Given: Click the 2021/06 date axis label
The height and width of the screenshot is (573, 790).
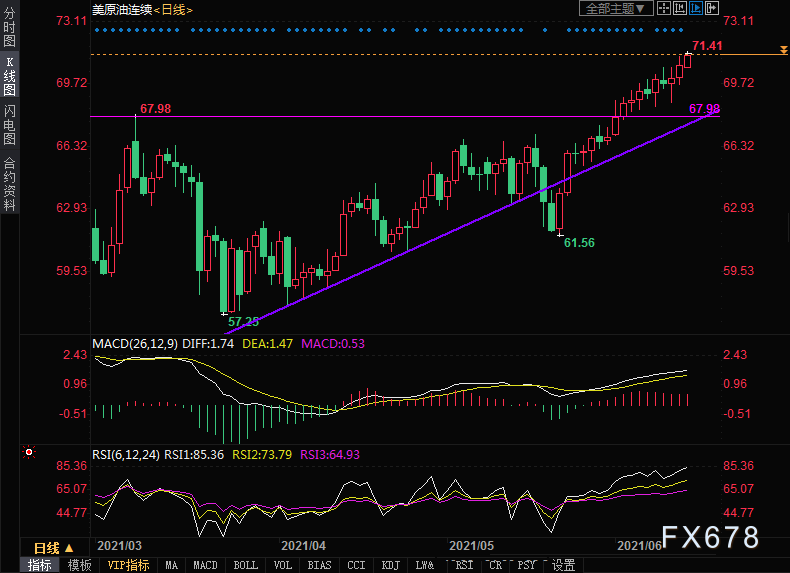Looking at the screenshot, I should pyautogui.click(x=639, y=546).
